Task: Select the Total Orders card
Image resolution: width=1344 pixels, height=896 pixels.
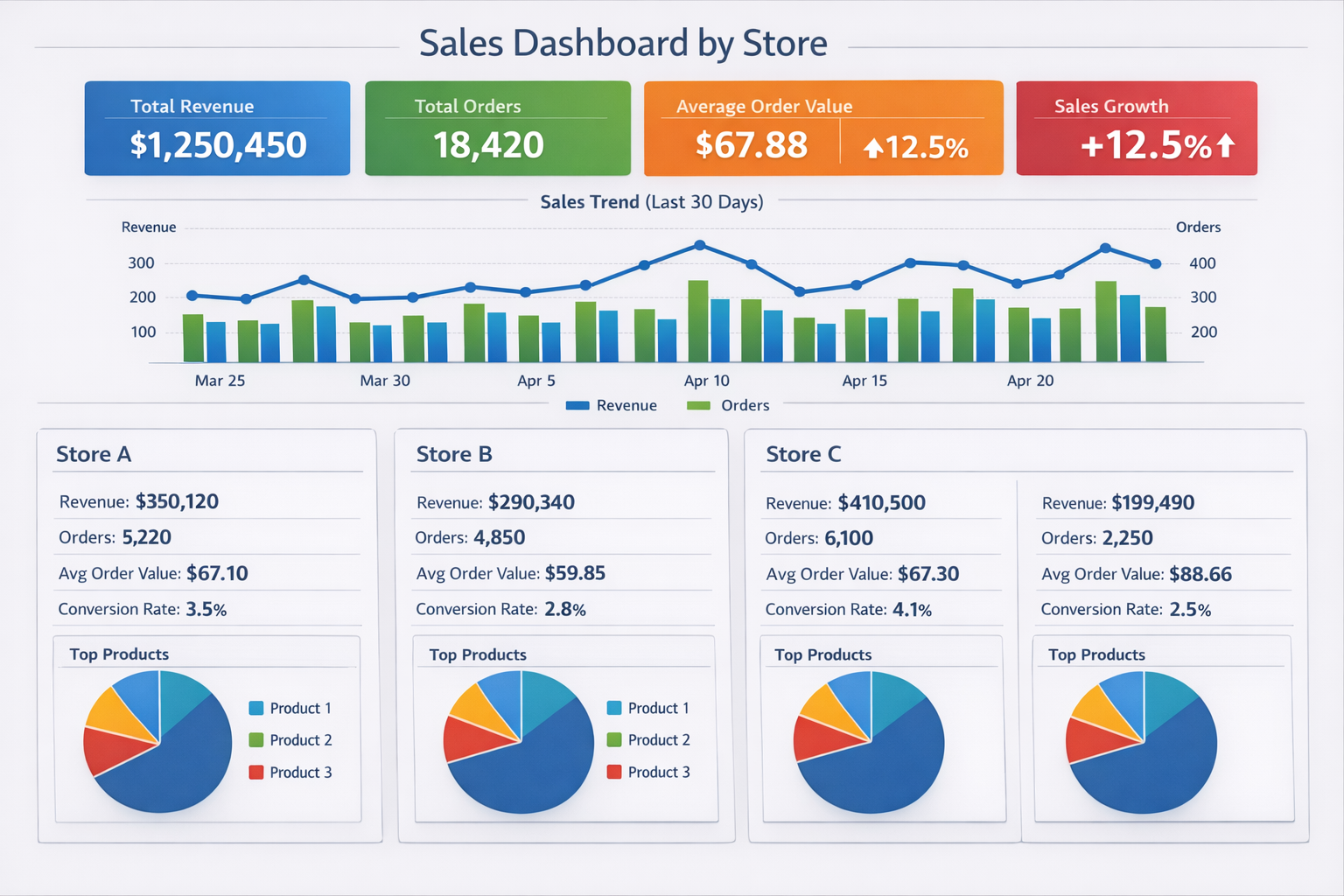Action: click(x=497, y=128)
